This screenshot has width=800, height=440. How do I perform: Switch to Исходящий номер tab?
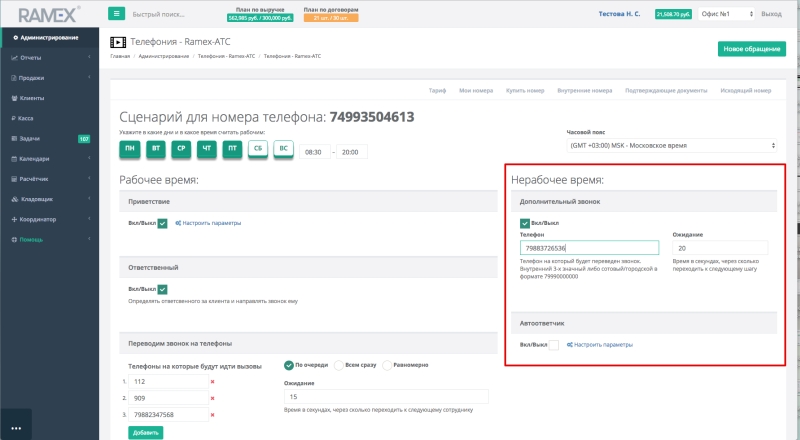[x=745, y=91]
